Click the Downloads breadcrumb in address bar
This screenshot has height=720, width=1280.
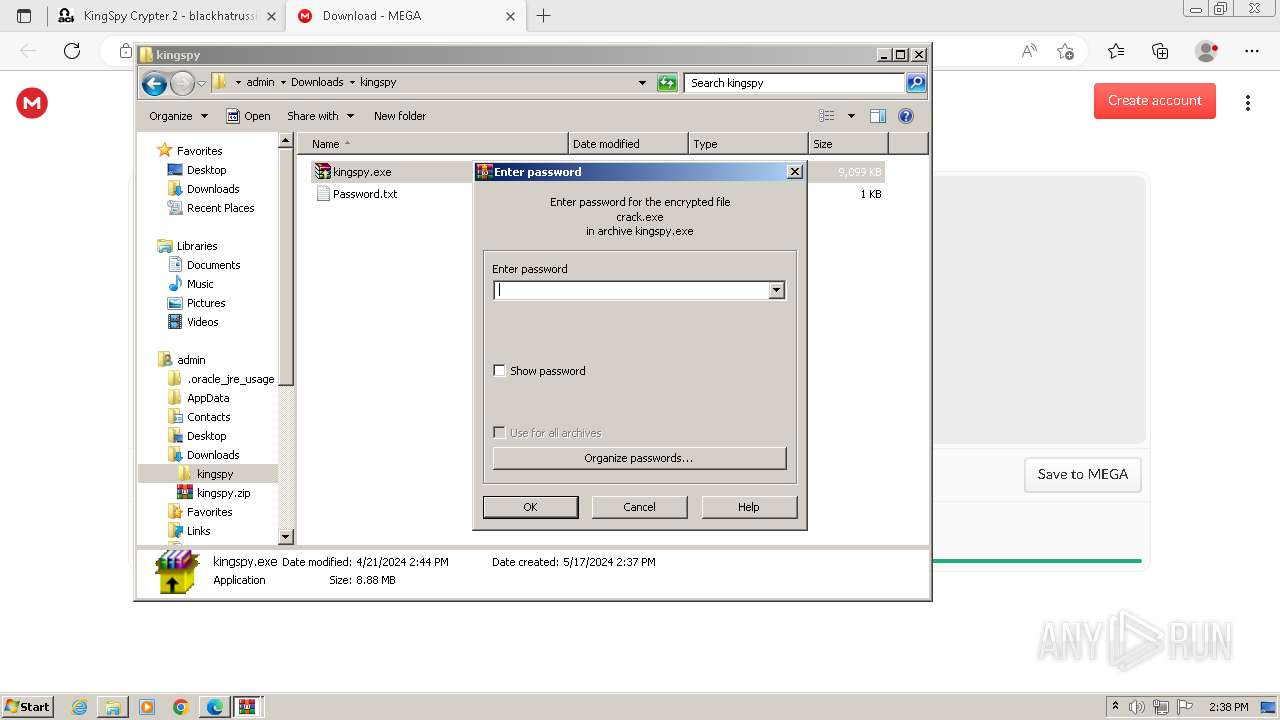[x=317, y=83]
